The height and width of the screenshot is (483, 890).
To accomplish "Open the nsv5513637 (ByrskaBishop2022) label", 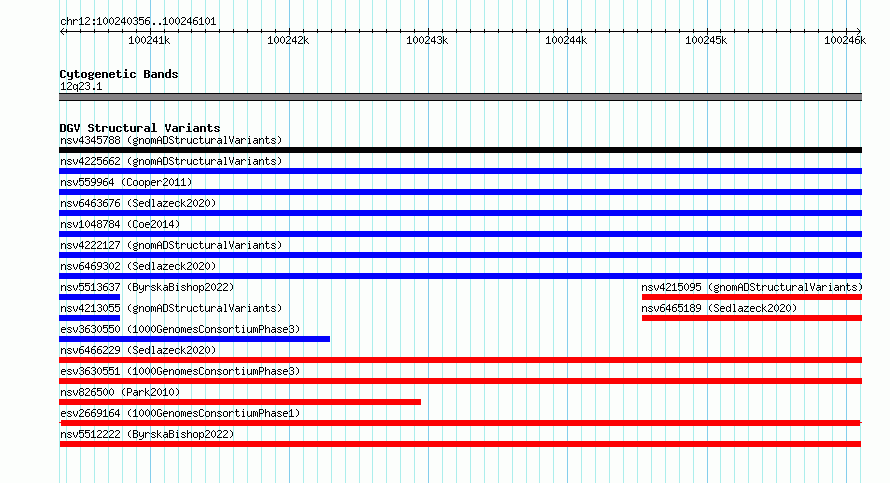I will coord(147,287).
